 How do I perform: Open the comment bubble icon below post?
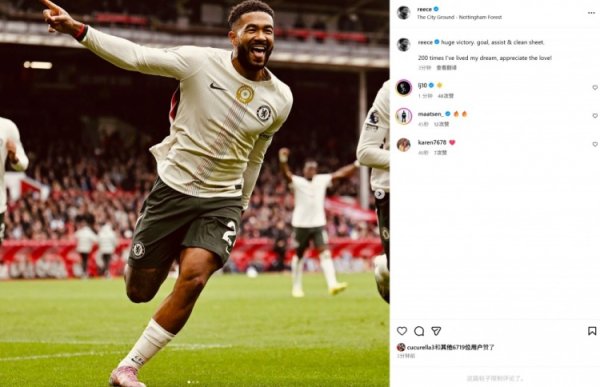pyautogui.click(x=419, y=331)
